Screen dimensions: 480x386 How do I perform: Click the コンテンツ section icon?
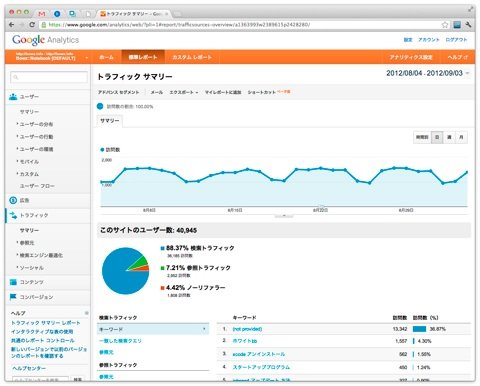click(x=13, y=282)
